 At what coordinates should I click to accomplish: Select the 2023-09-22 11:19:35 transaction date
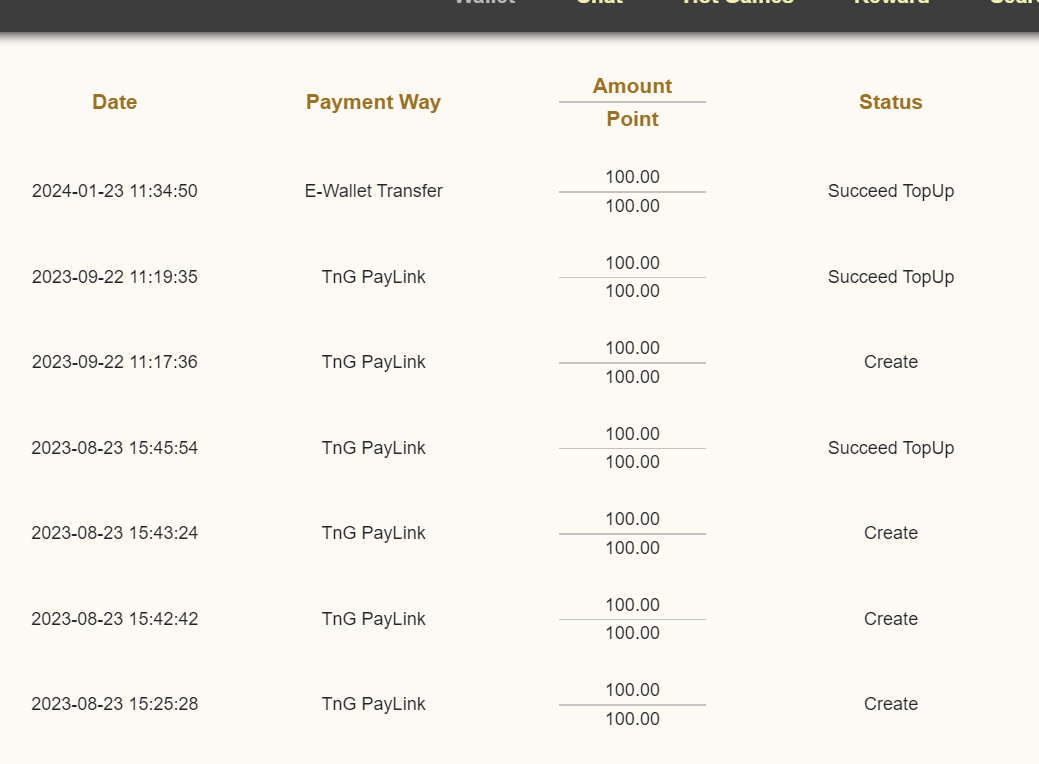click(x=115, y=277)
